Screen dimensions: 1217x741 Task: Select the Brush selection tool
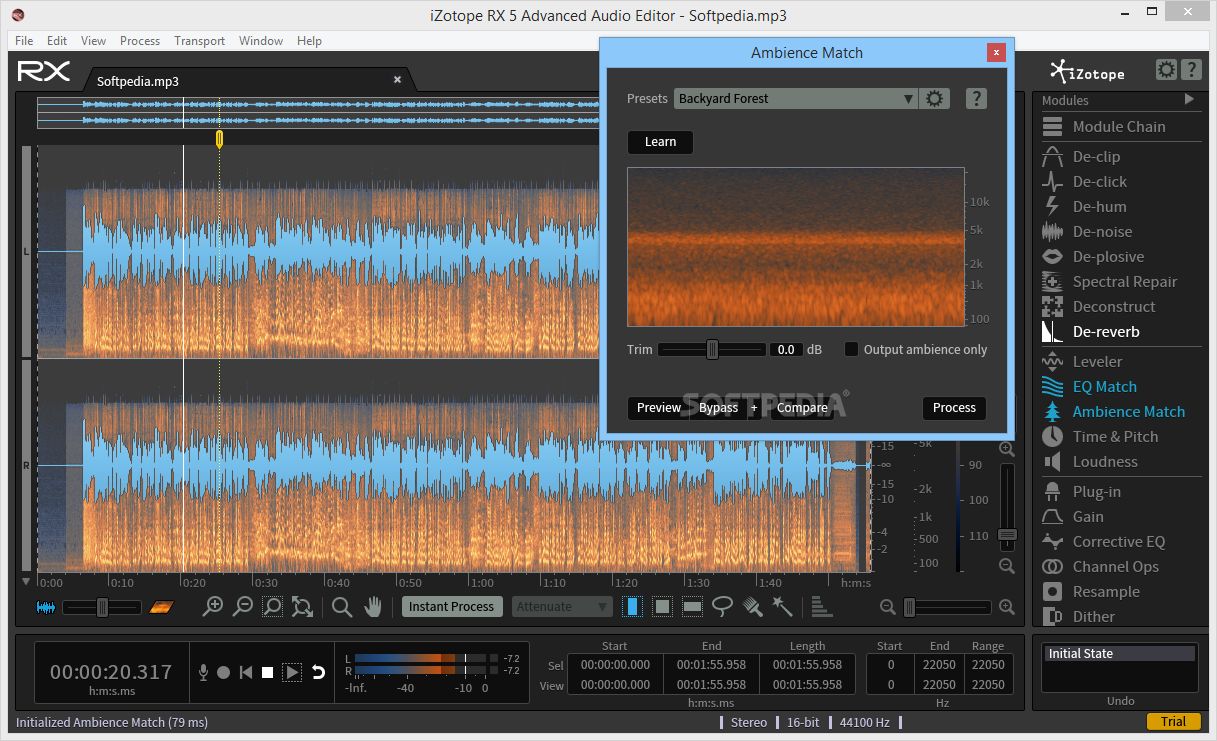753,606
